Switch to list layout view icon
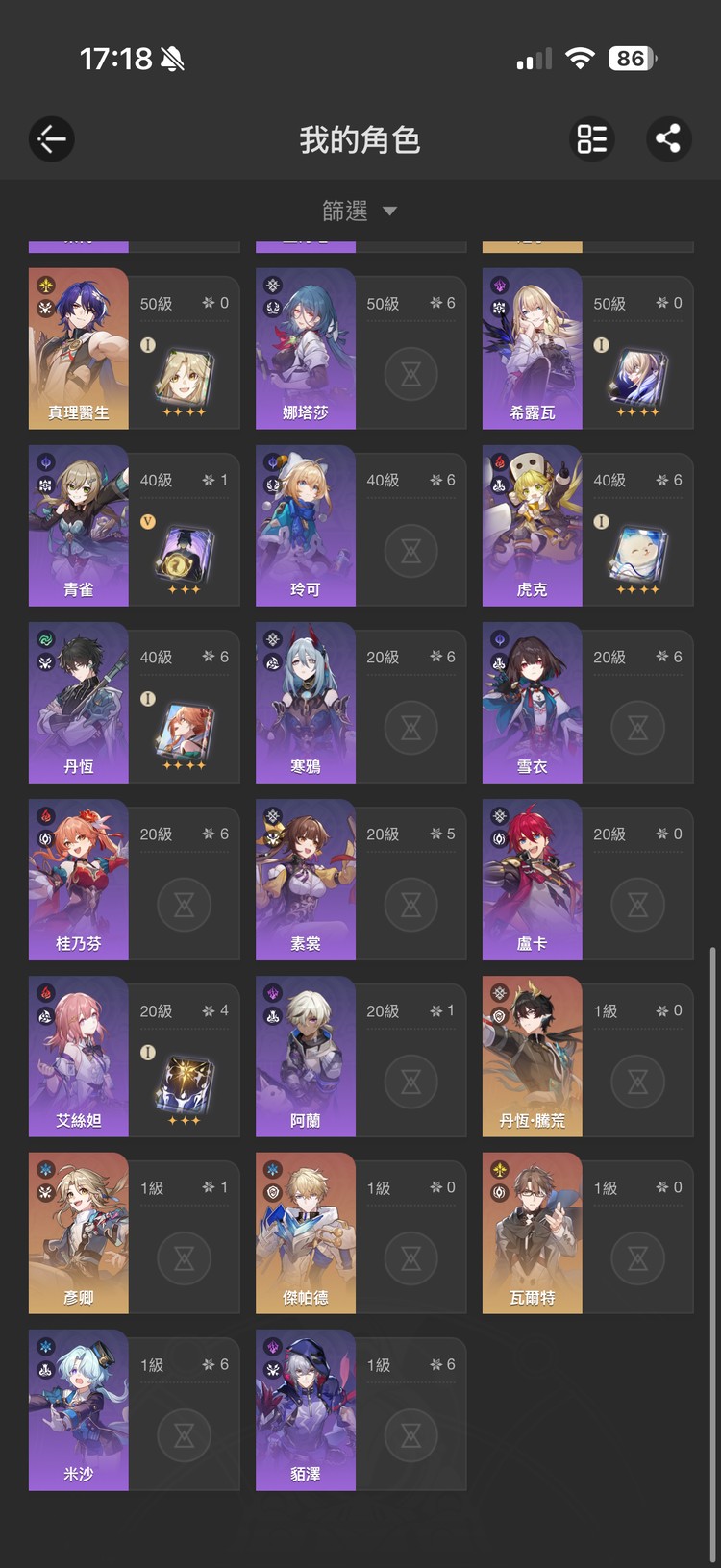 [x=592, y=139]
